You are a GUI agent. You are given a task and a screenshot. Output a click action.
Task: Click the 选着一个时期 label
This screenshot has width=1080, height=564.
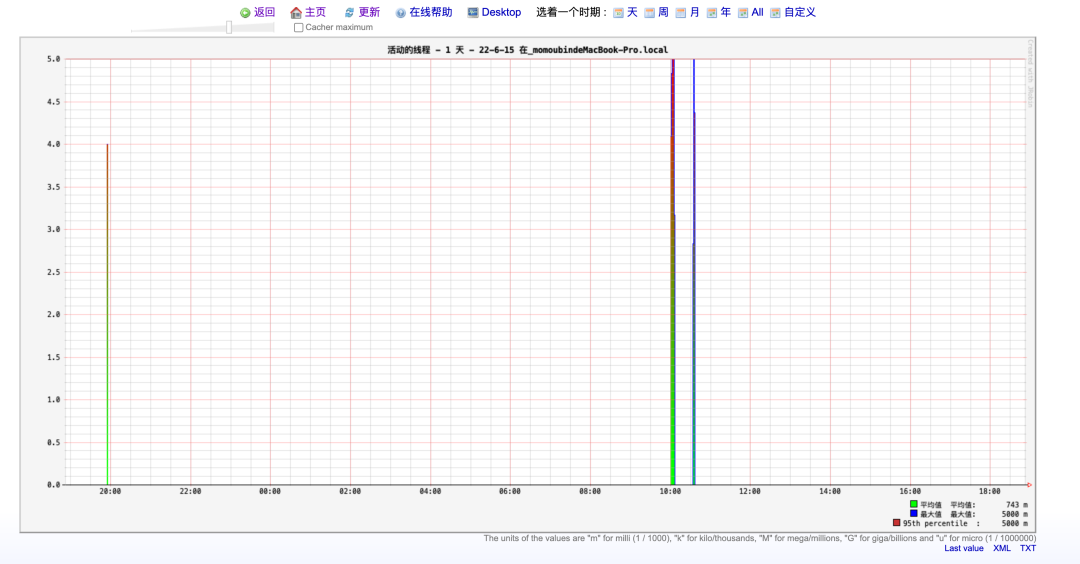[572, 12]
